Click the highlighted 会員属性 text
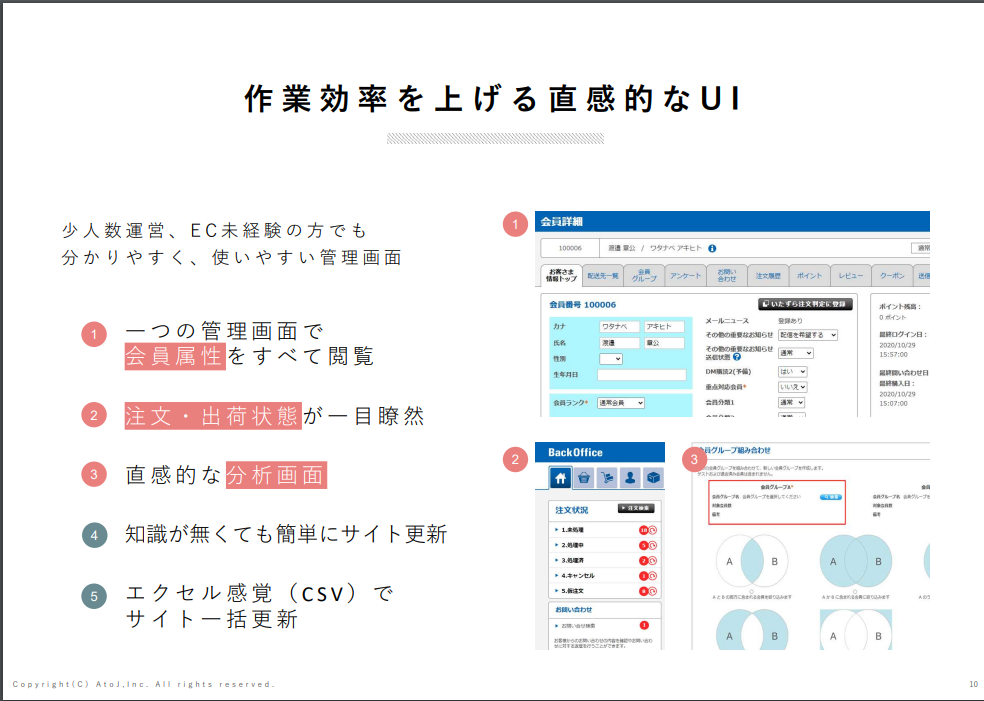Screen dimensions: 984x701 (x=175, y=356)
